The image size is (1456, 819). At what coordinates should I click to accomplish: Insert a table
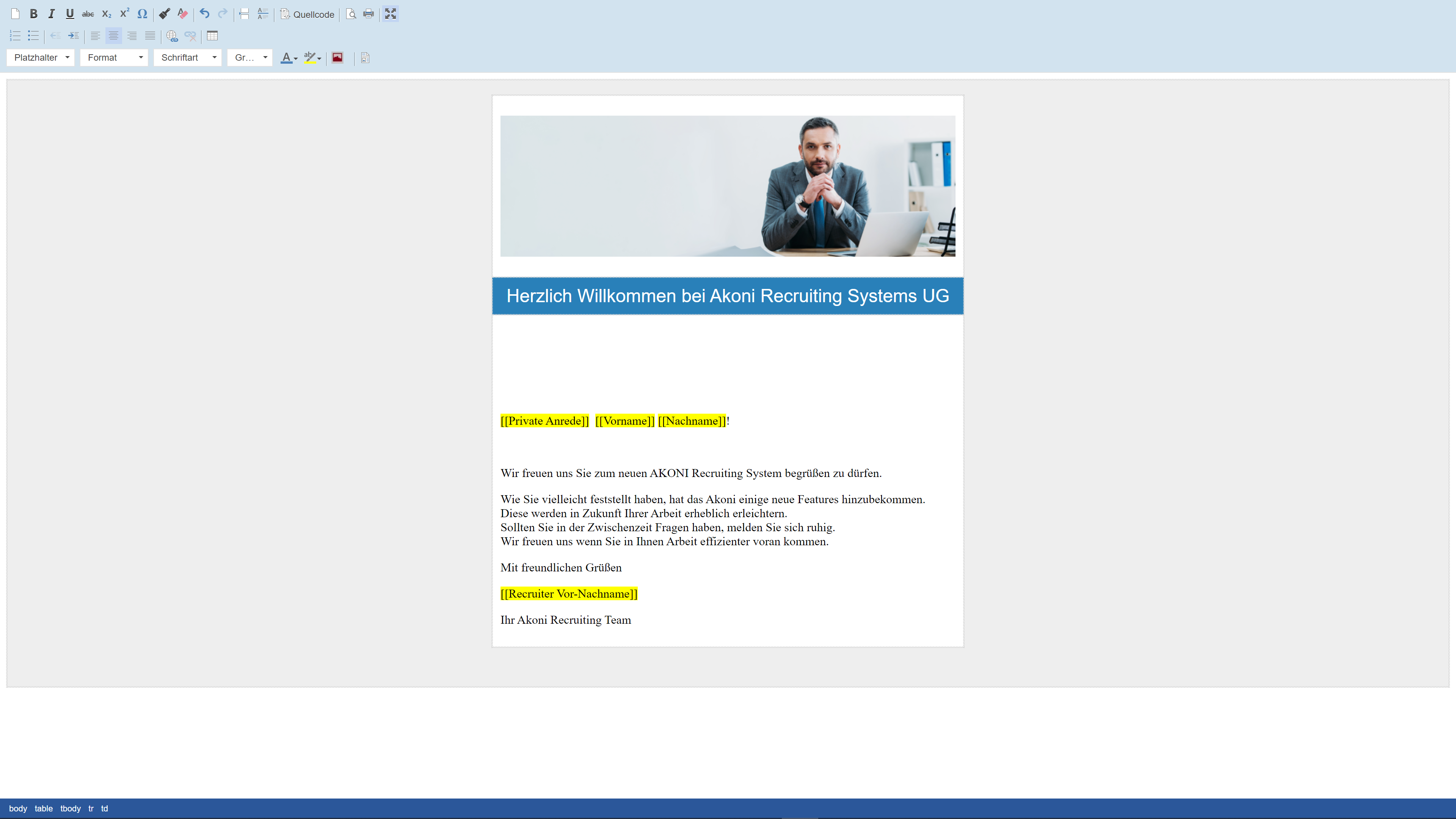point(212,36)
